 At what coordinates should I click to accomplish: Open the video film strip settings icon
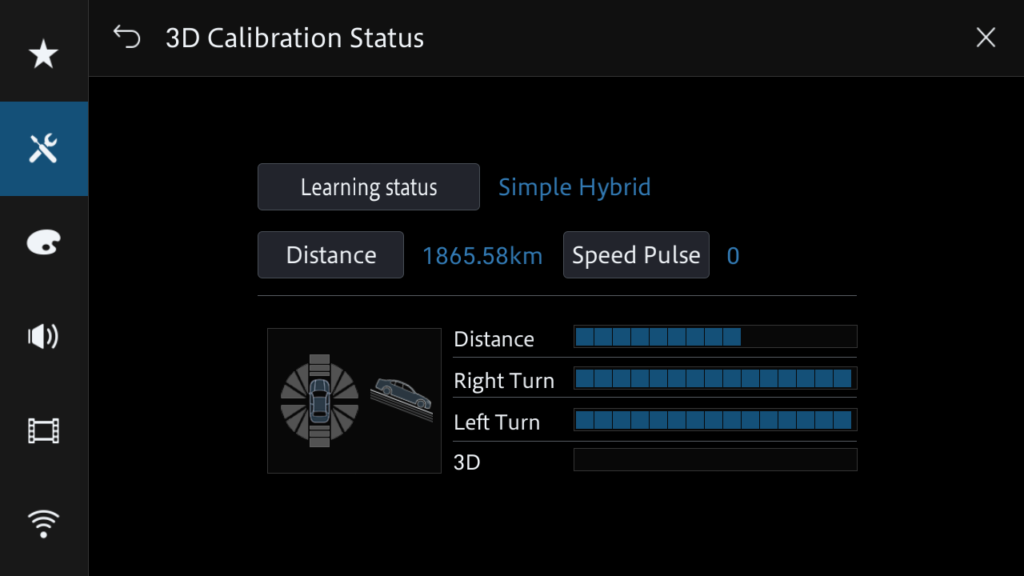44,430
